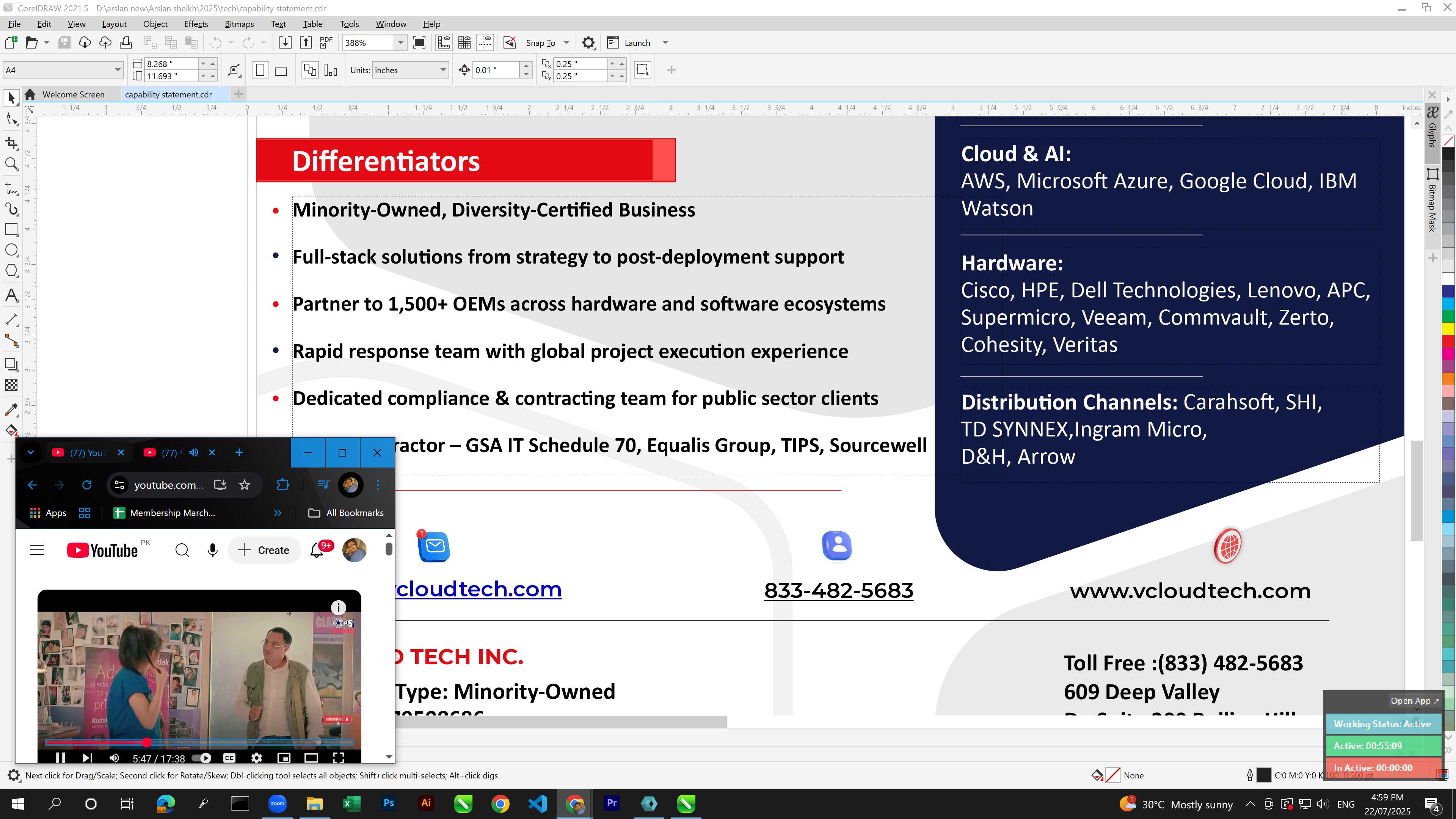1456x819 pixels.
Task: Select the Color Eyedropper tool
Action: coord(11,409)
